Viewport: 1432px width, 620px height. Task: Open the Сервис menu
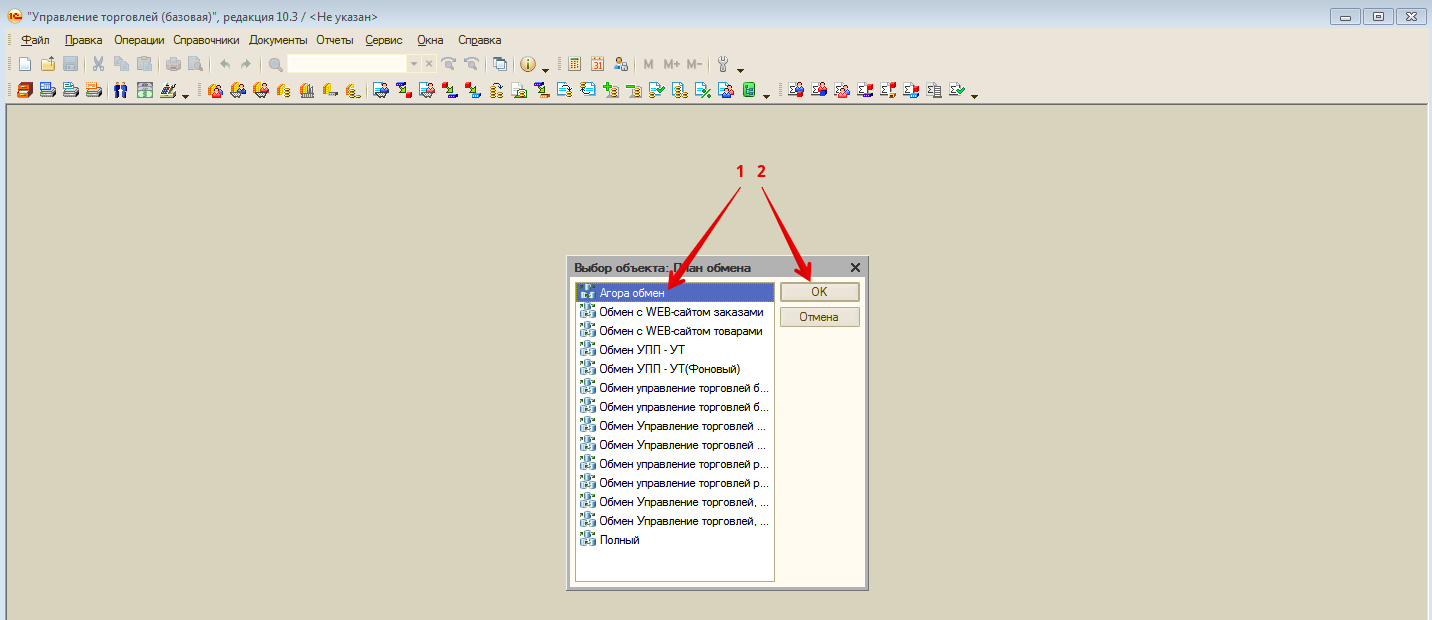click(x=384, y=40)
